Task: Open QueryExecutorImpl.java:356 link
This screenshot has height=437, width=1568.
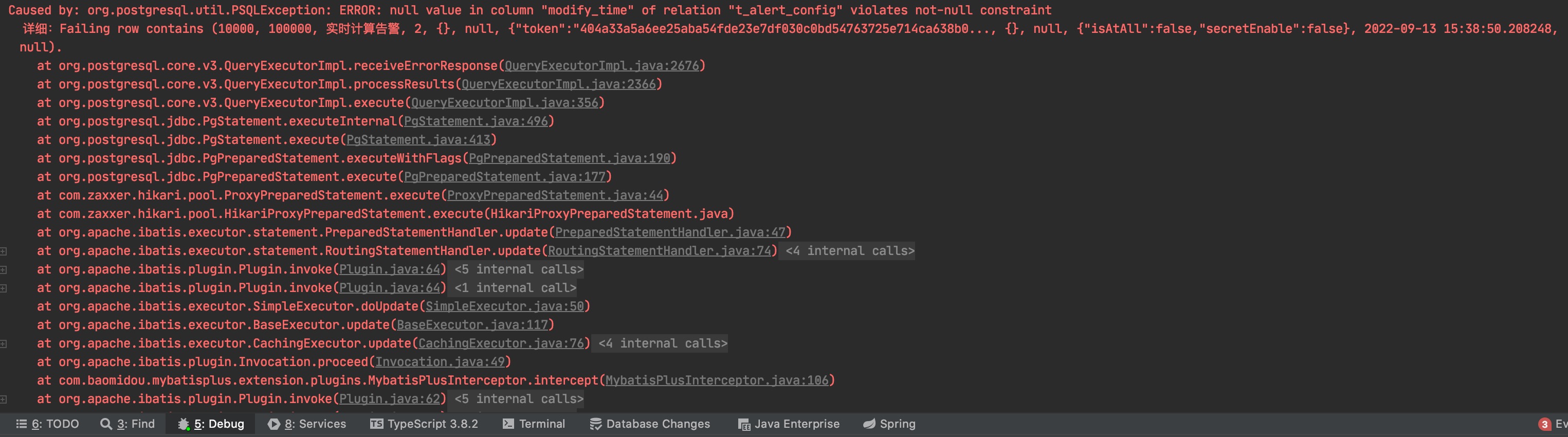Action: 505,103
